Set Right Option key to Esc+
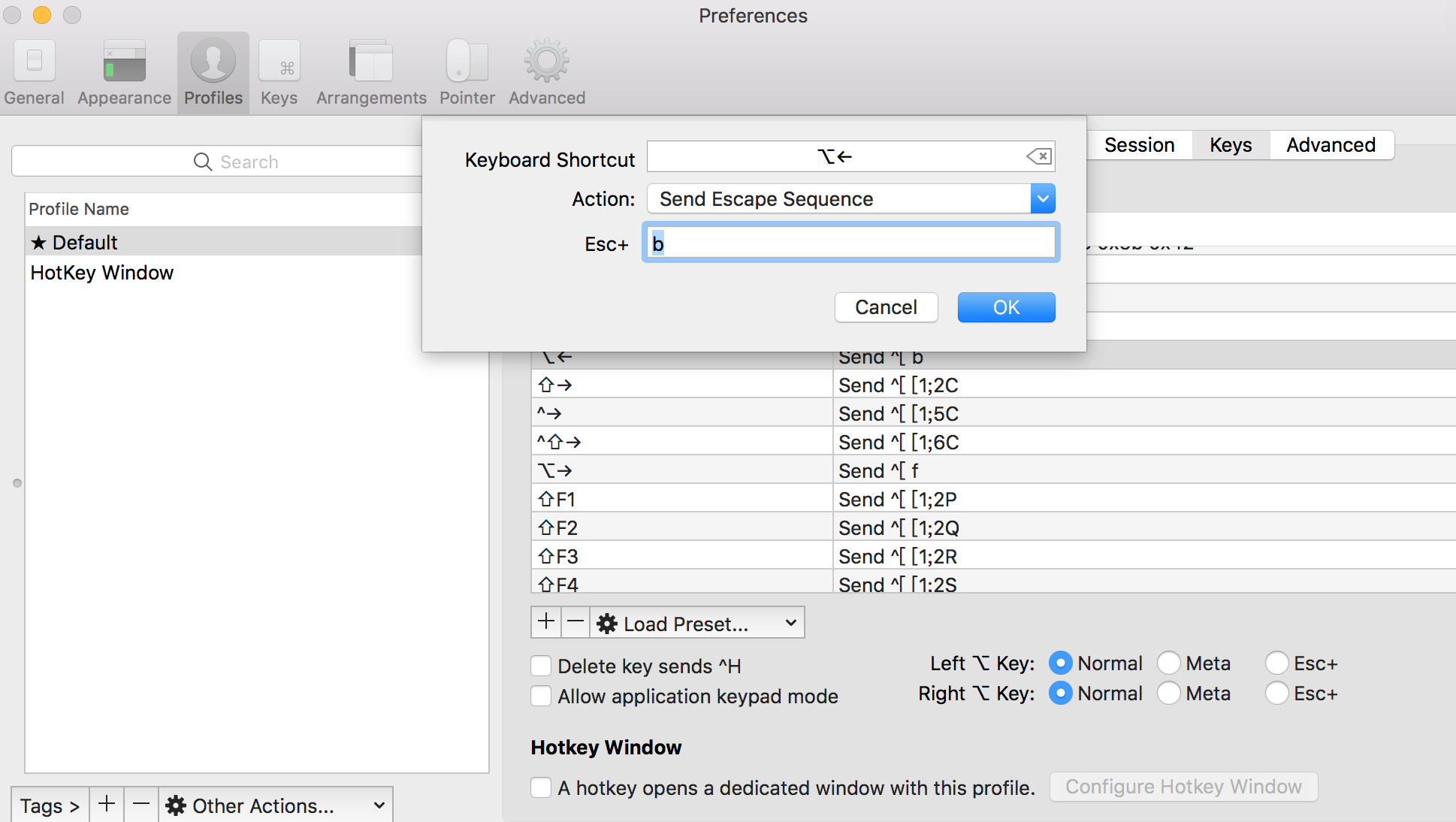This screenshot has width=1456, height=822. (x=1276, y=693)
